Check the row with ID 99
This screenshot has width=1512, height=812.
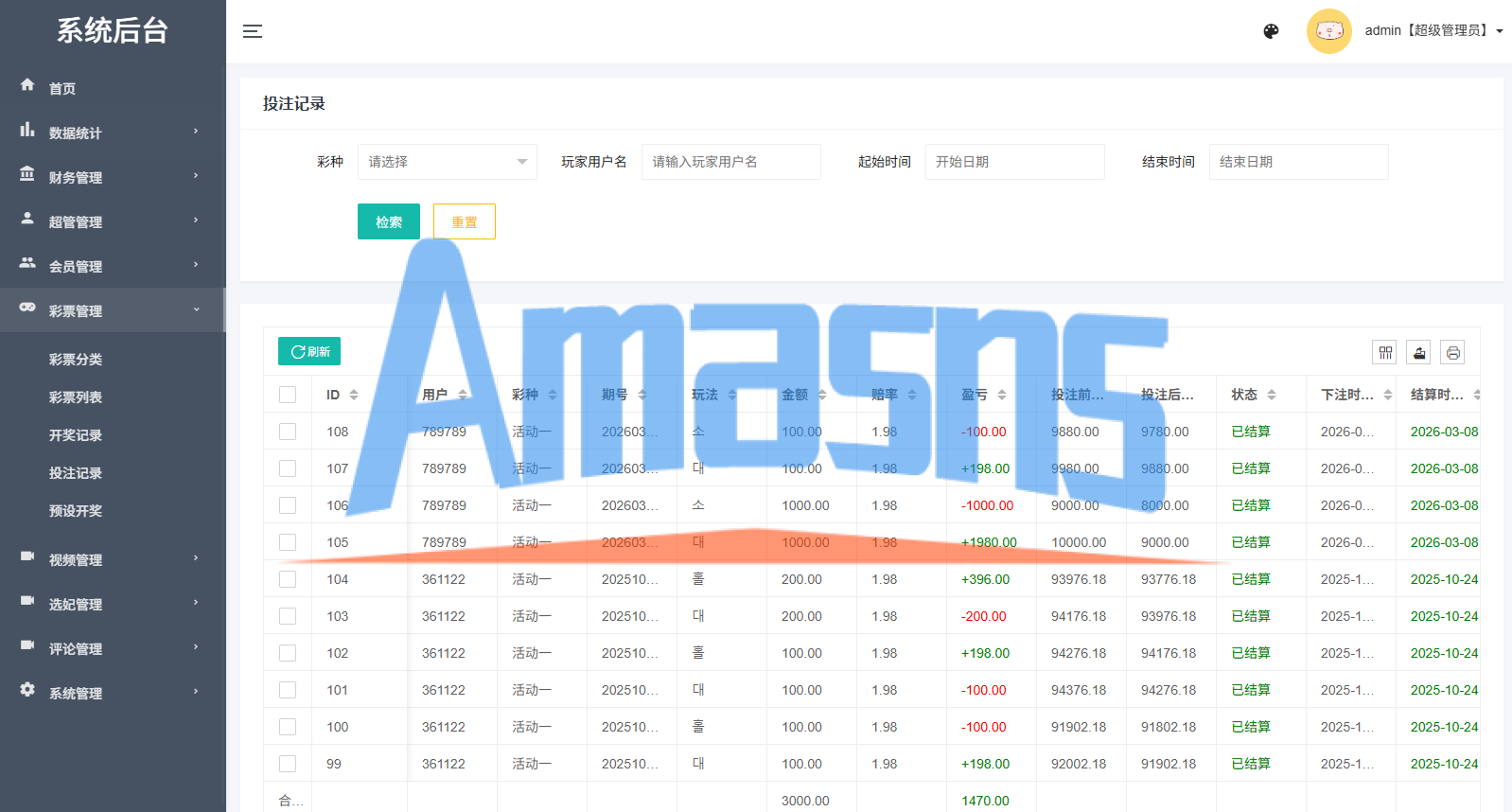tap(288, 764)
